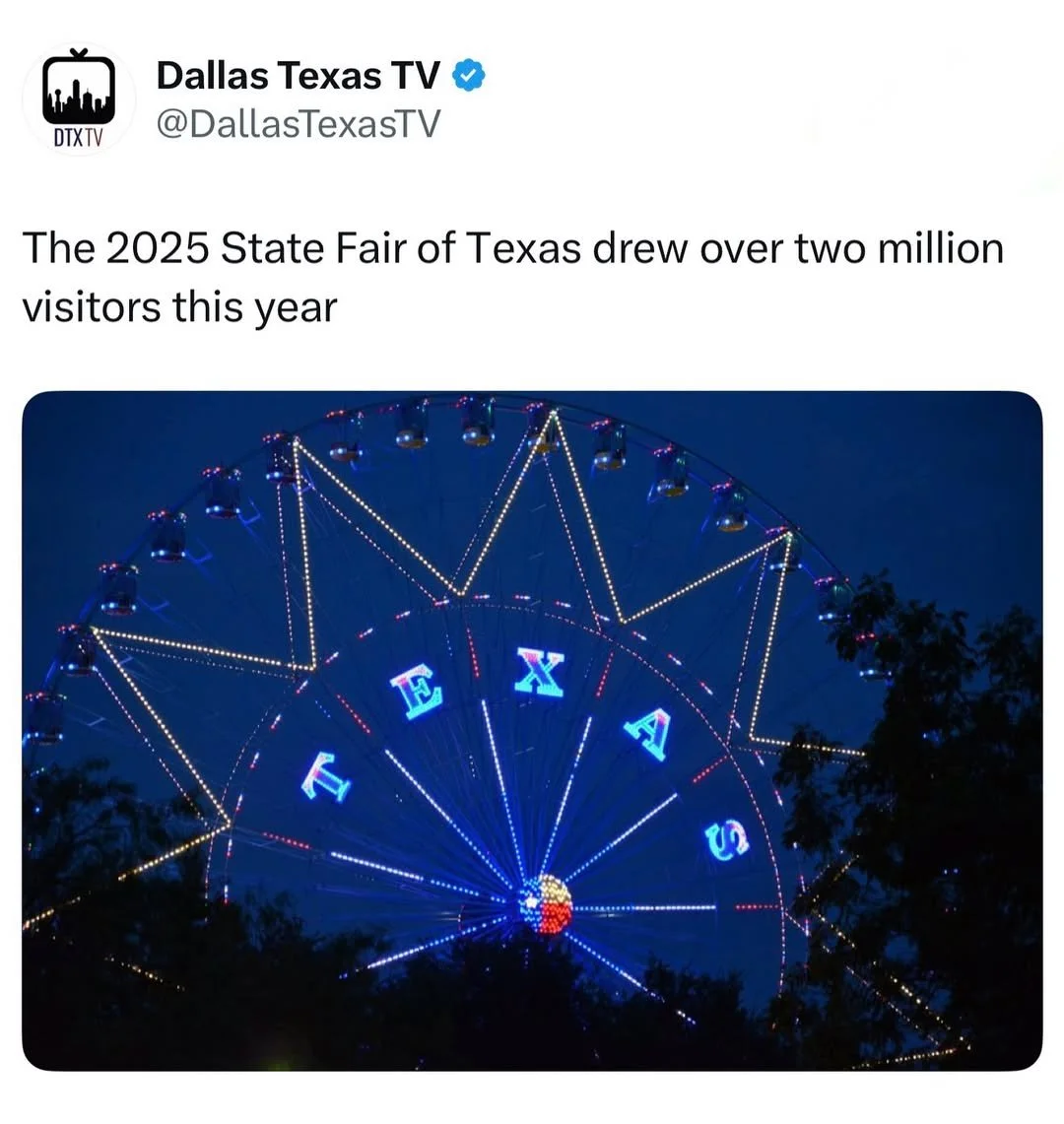Image resolution: width=1064 pixels, height=1124 pixels.
Task: Click the blue verified checkmark badge
Action: tap(470, 76)
